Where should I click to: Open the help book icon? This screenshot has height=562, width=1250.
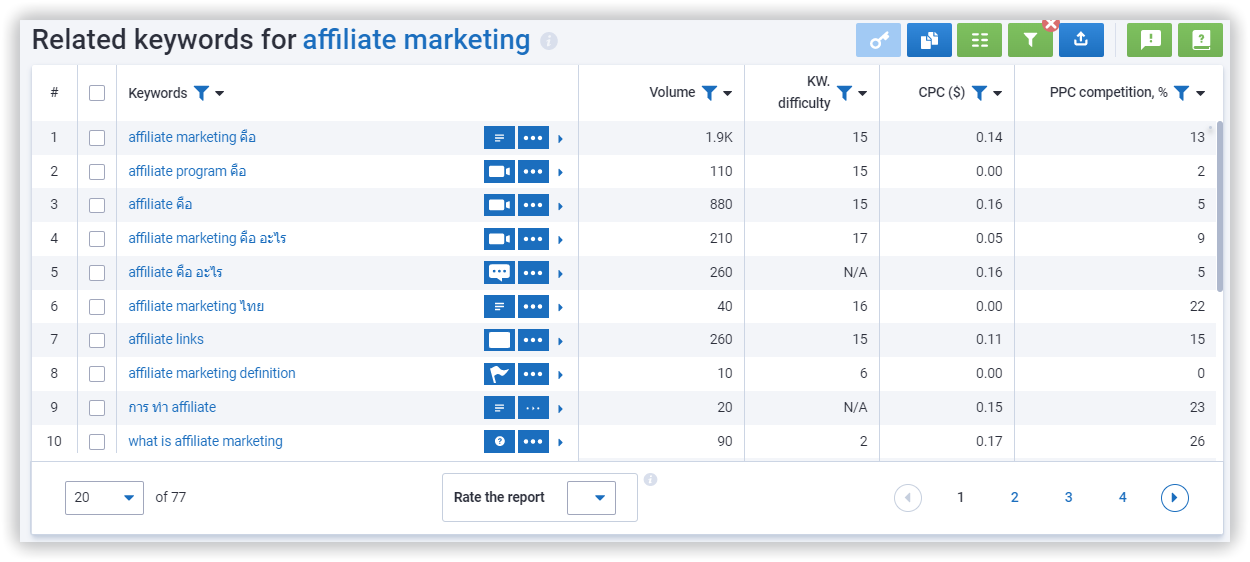(x=1200, y=40)
